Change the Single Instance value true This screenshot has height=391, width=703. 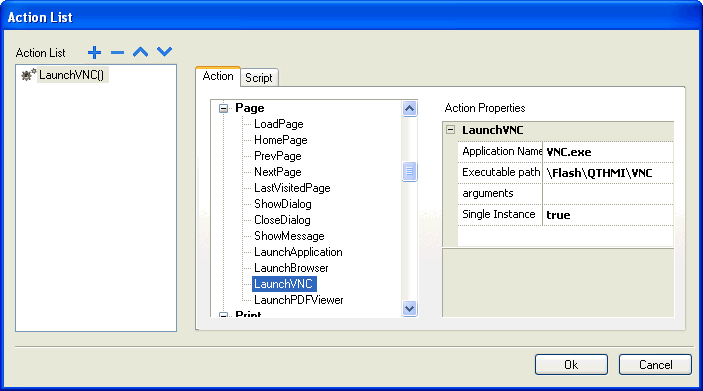[x=608, y=215]
